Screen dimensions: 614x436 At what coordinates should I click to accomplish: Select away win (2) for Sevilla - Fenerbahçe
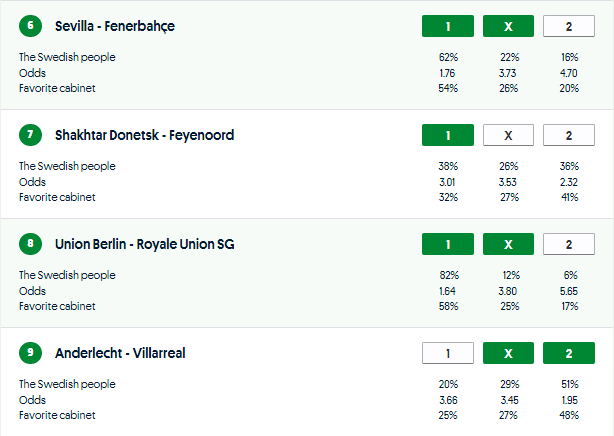568,26
